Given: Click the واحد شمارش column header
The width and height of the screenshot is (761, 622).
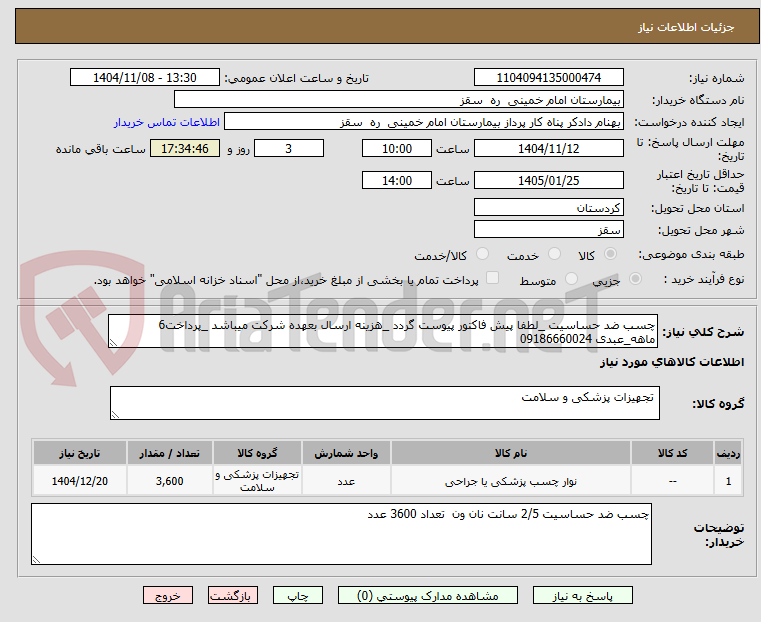Looking at the screenshot, I should pos(346,453).
